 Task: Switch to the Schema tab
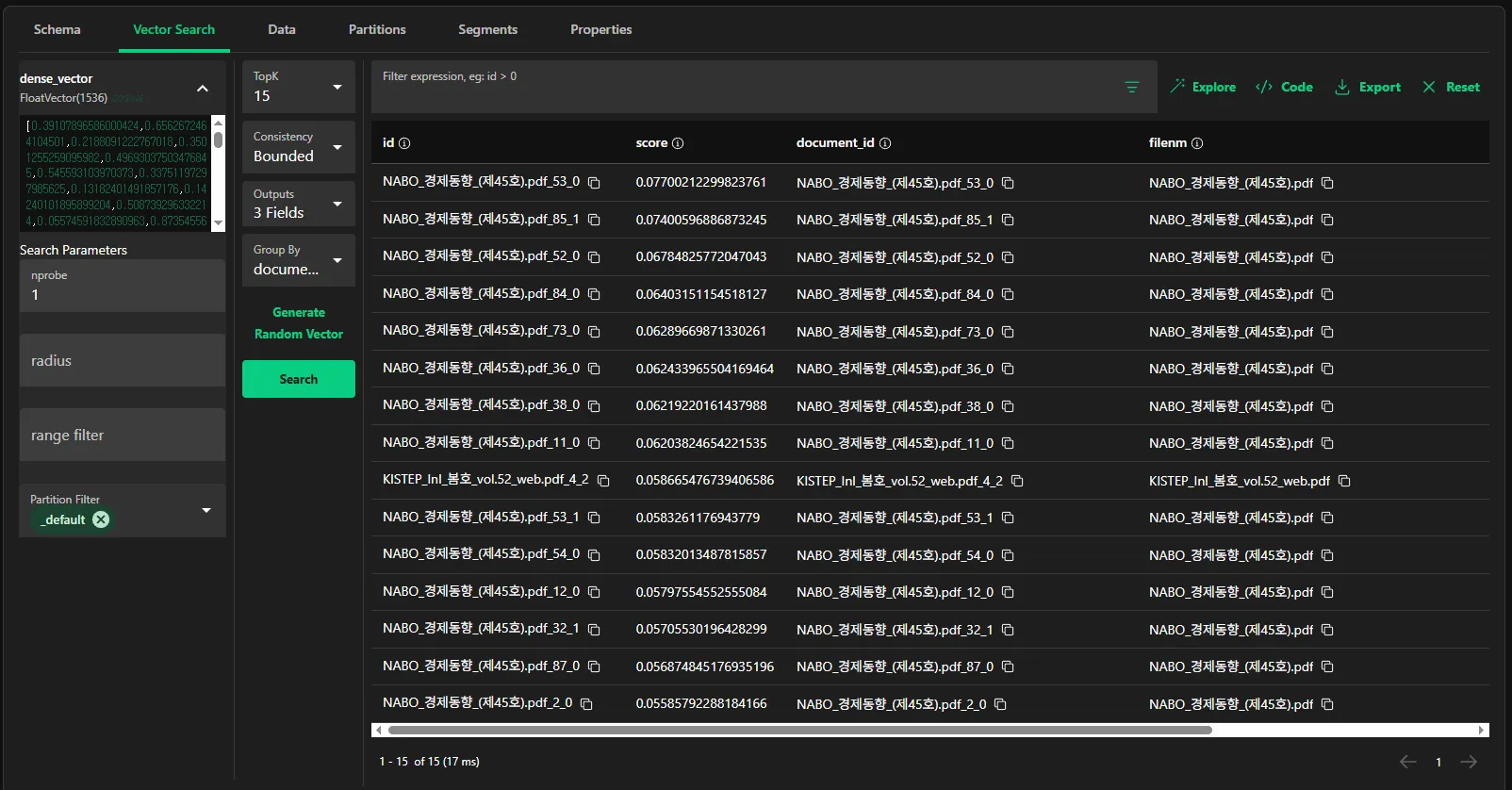pyautogui.click(x=58, y=29)
